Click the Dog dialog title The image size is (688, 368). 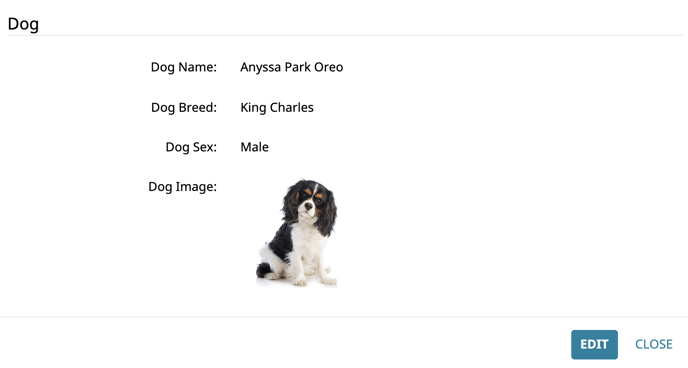23,24
